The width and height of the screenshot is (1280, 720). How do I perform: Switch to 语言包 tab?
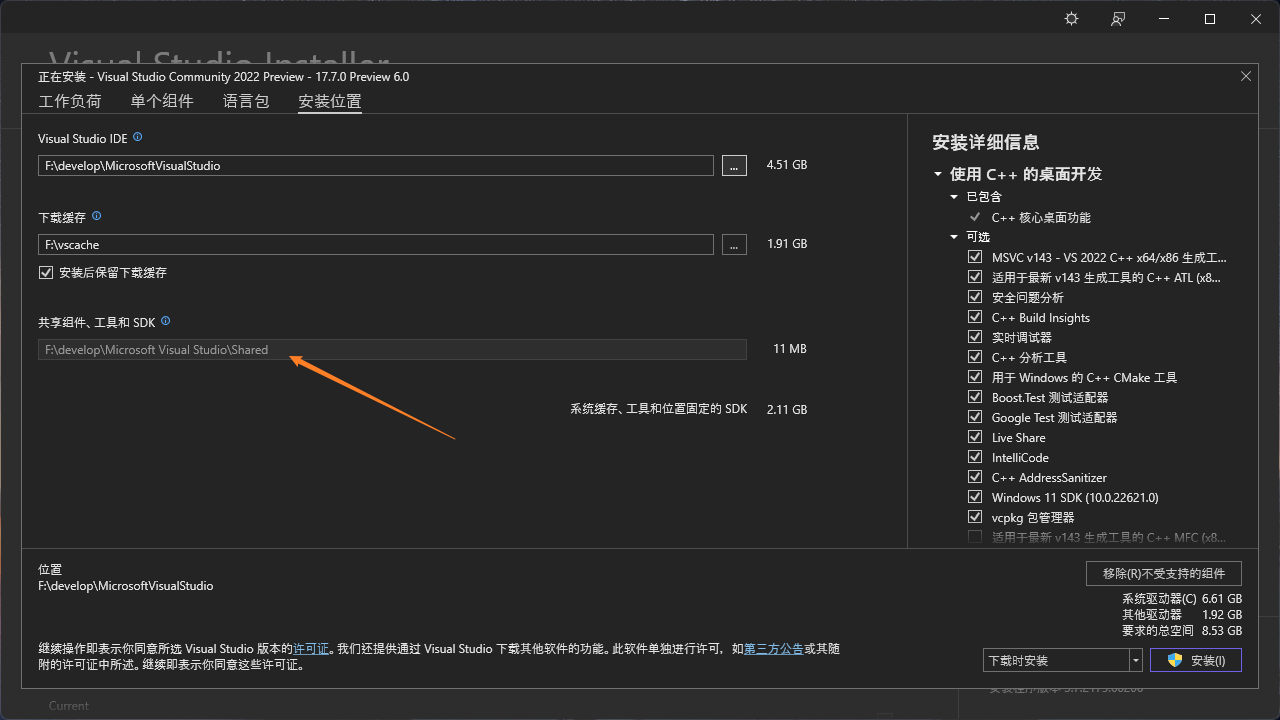coord(246,101)
